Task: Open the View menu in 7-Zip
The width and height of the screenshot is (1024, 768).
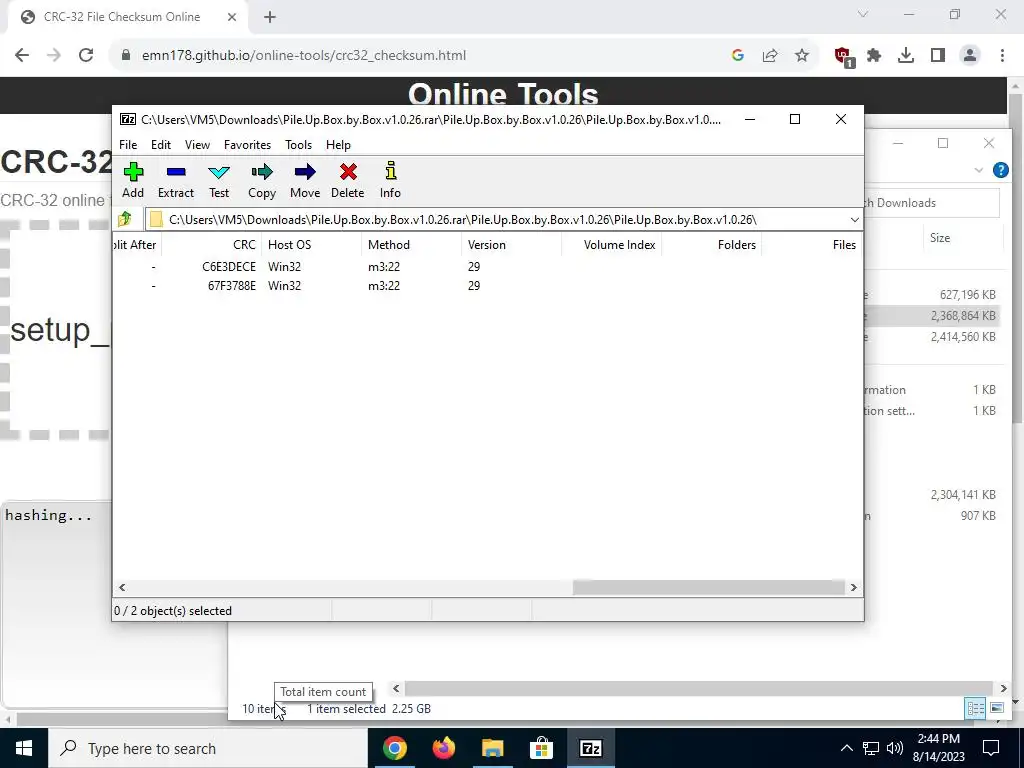Action: point(197,145)
